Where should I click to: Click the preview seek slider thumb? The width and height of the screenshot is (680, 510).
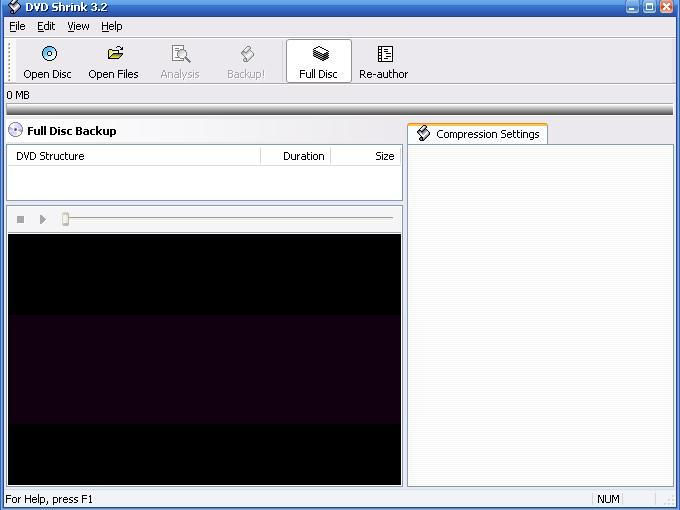65,219
